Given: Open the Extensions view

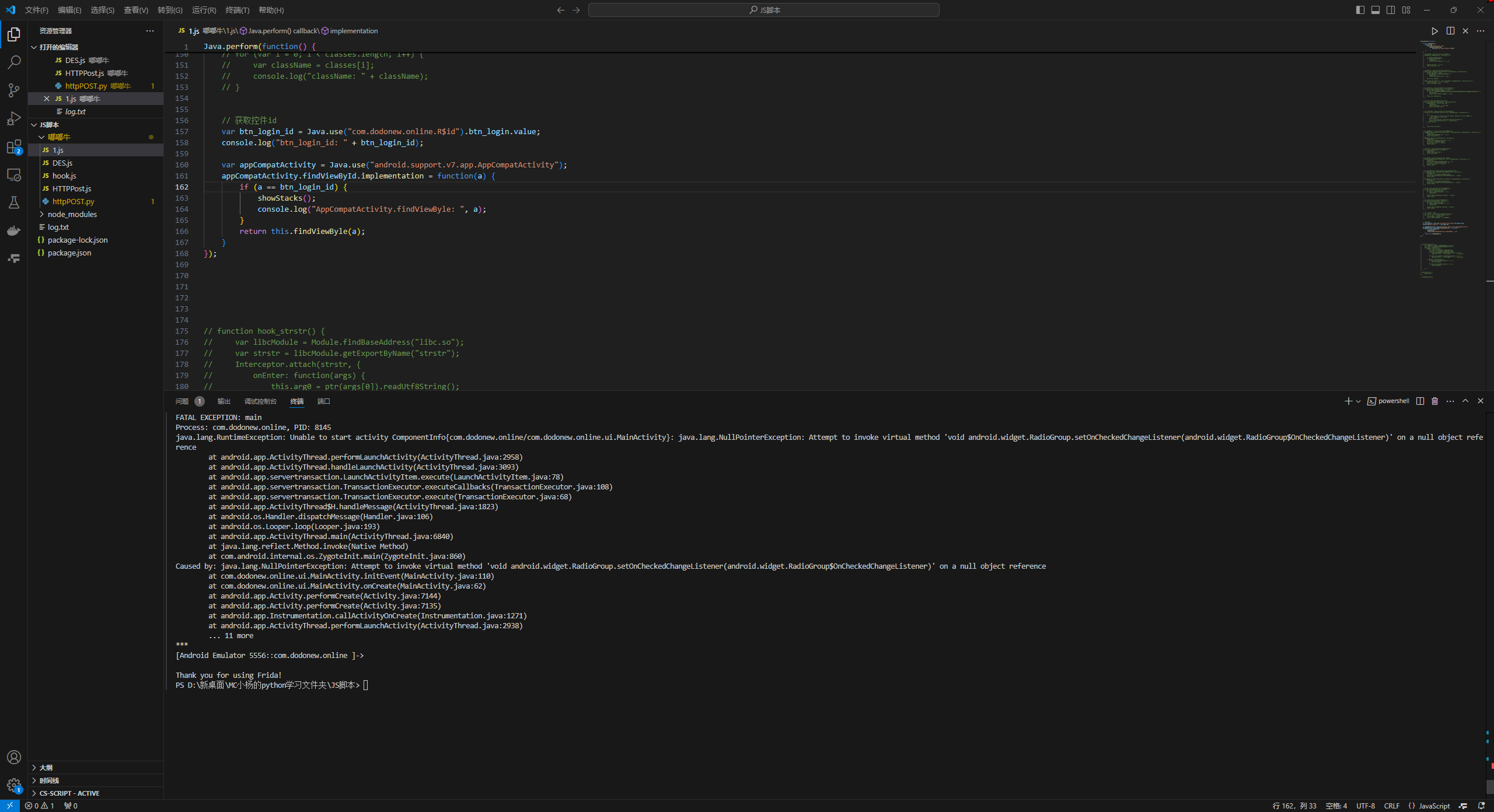Looking at the screenshot, I should 14,147.
